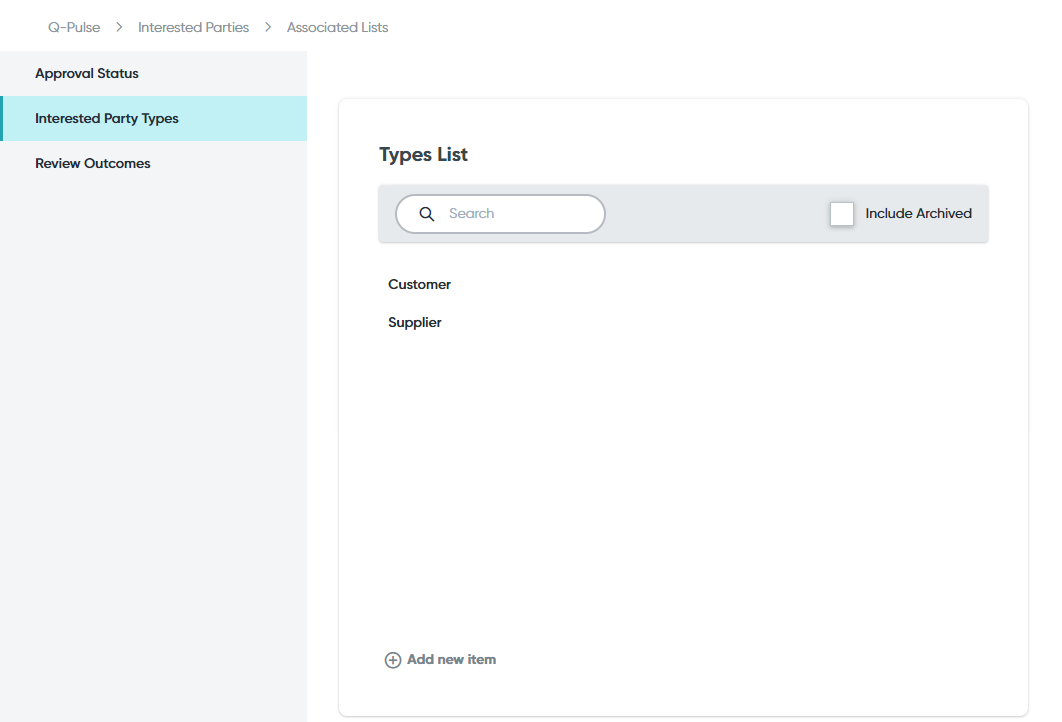Tick the Include Archived checkbox
The image size is (1062, 722).
[842, 214]
